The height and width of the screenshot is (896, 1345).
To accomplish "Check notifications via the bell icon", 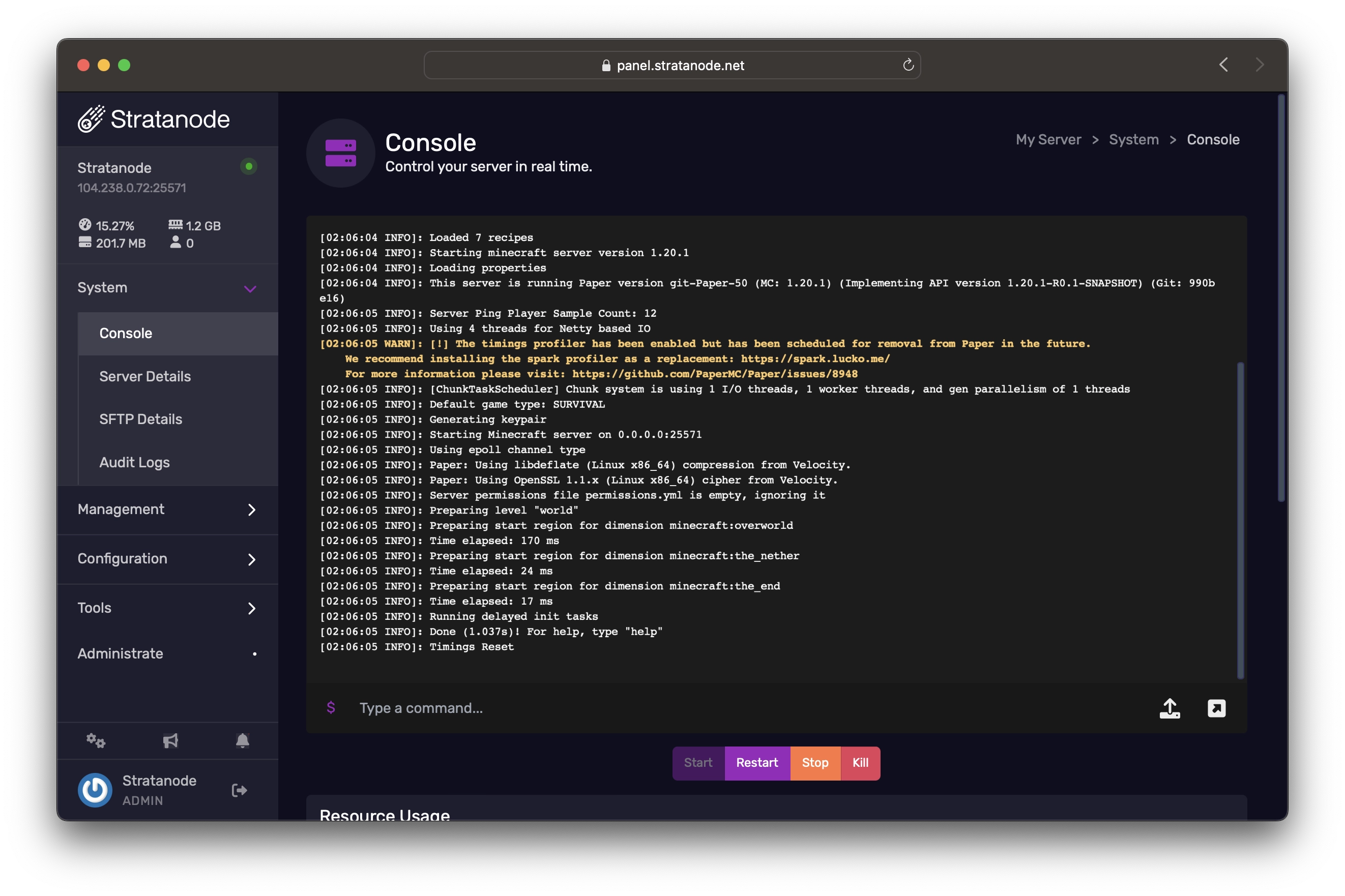I will [x=242, y=740].
